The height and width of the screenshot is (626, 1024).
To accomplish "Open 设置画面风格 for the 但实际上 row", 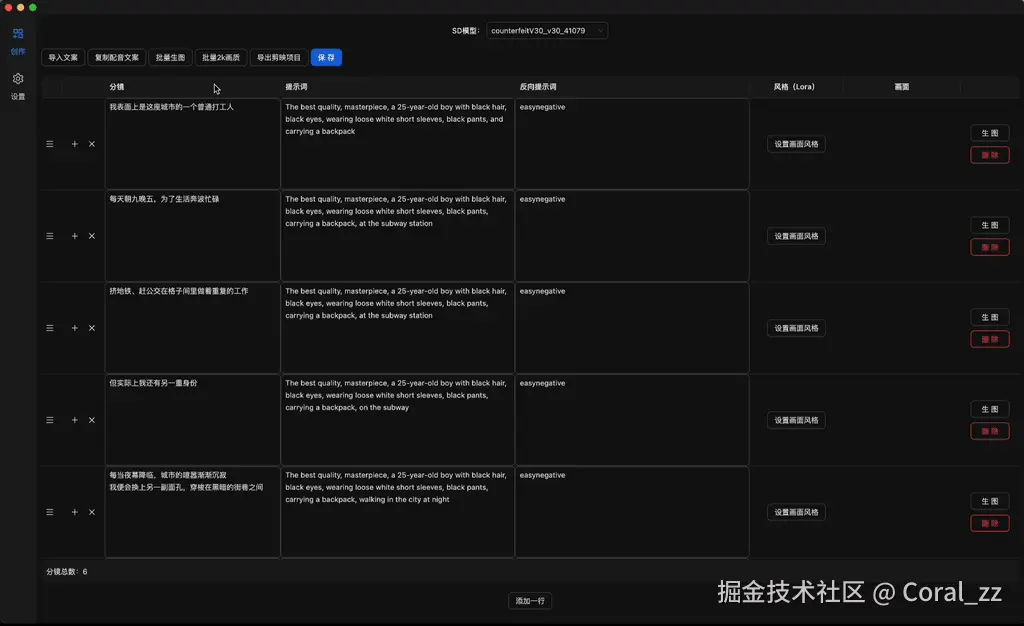I will 796,420.
